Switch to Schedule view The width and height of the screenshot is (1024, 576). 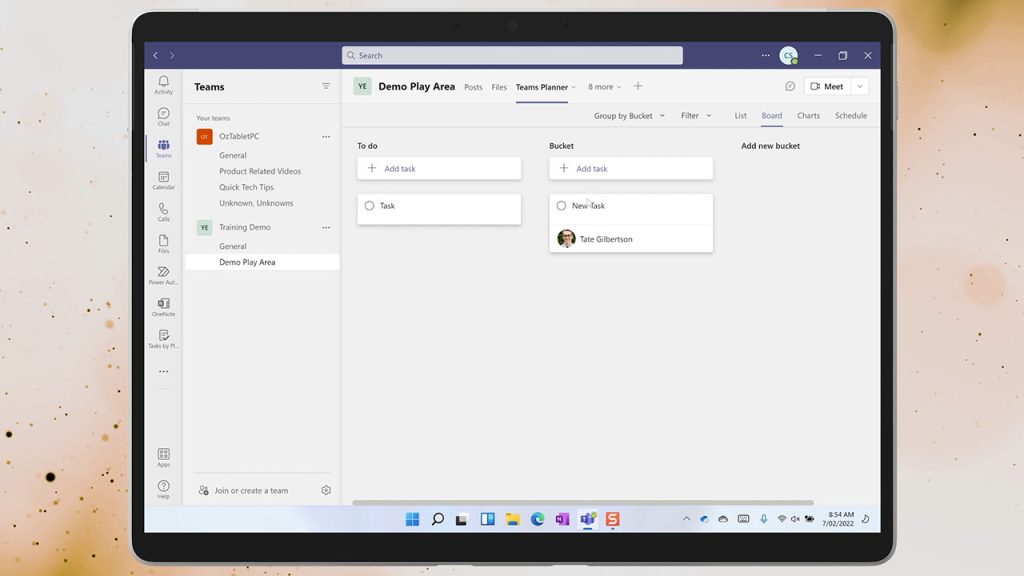[x=851, y=116]
